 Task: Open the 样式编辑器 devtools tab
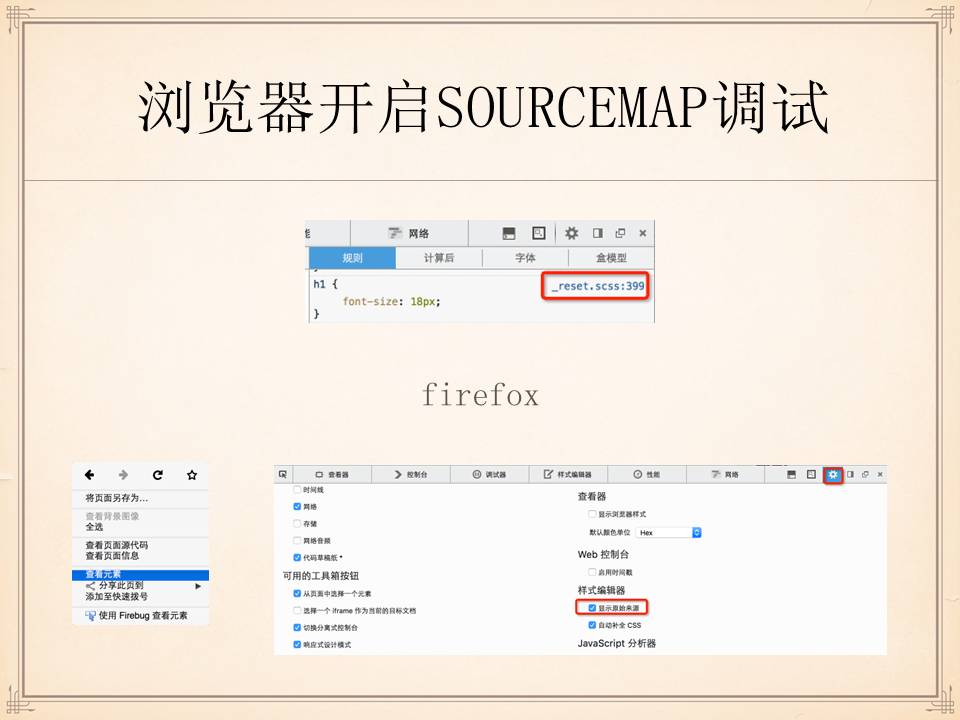567,474
